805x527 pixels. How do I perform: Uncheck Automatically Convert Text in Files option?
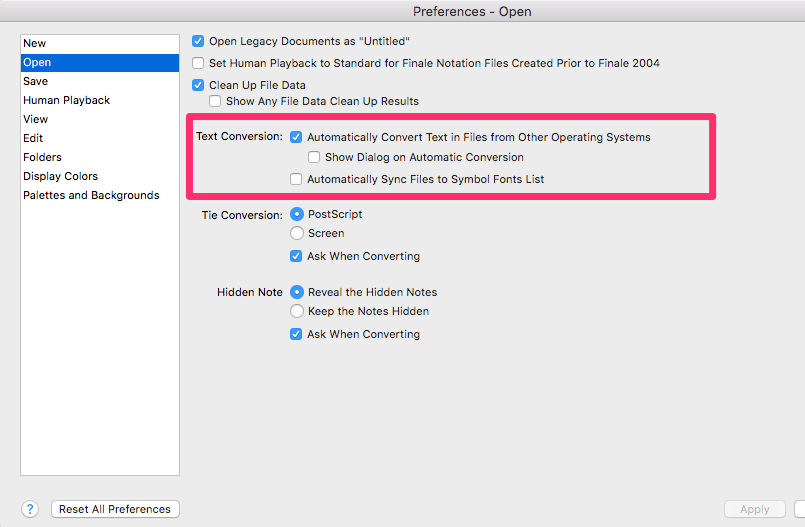click(296, 137)
